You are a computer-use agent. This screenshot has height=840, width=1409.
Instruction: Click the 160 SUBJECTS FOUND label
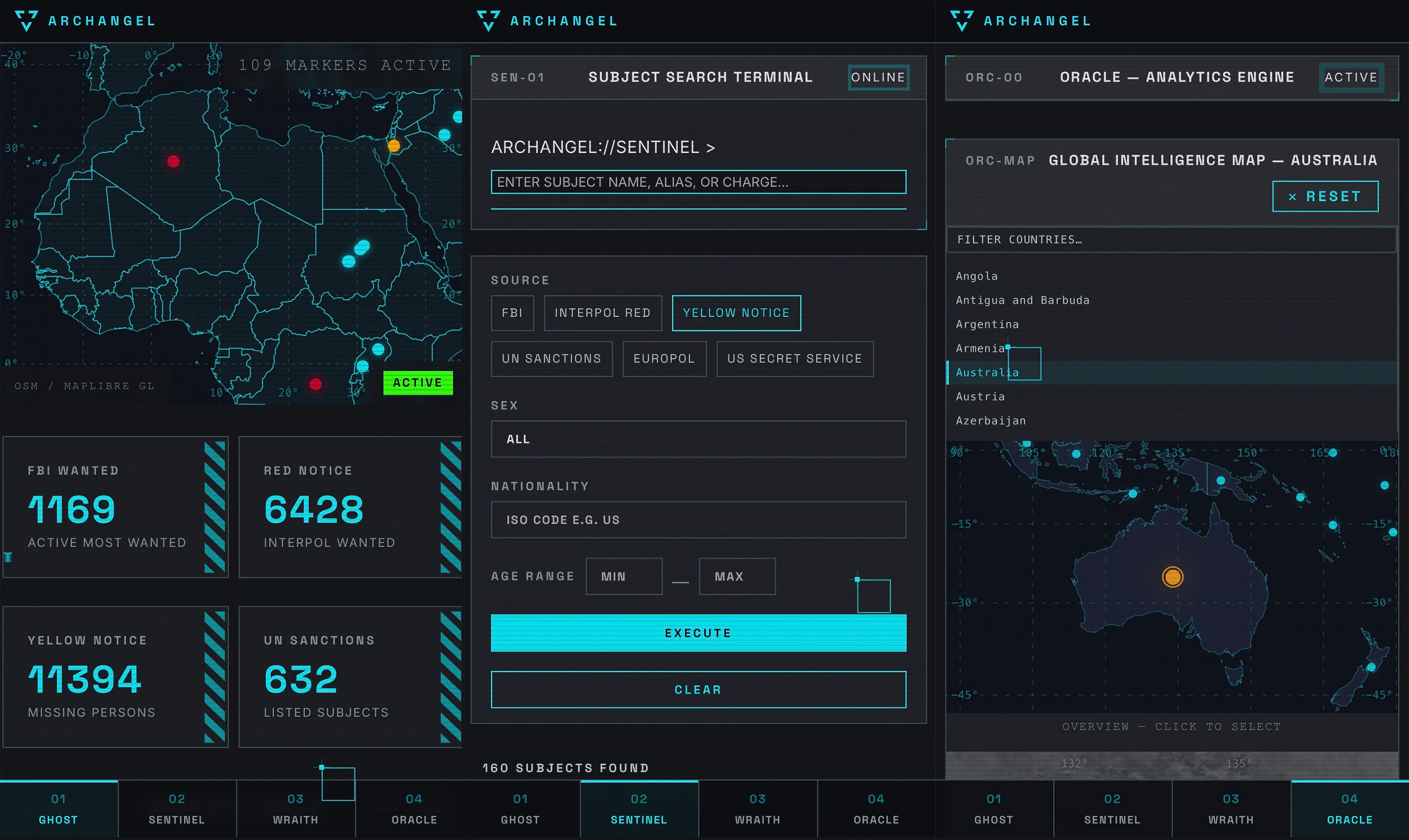click(566, 768)
